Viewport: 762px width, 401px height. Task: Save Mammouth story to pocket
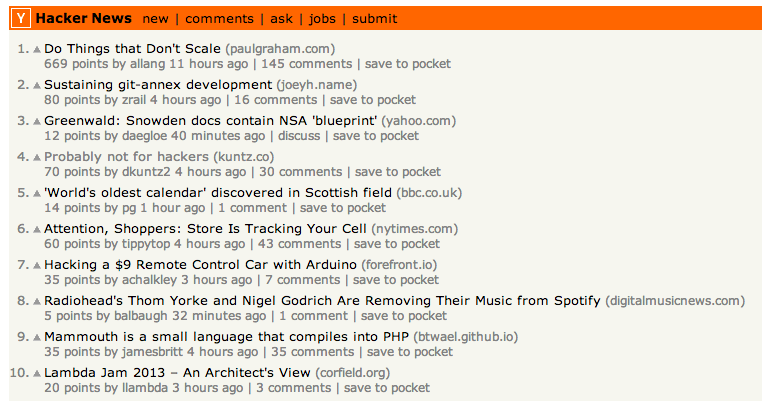point(410,352)
